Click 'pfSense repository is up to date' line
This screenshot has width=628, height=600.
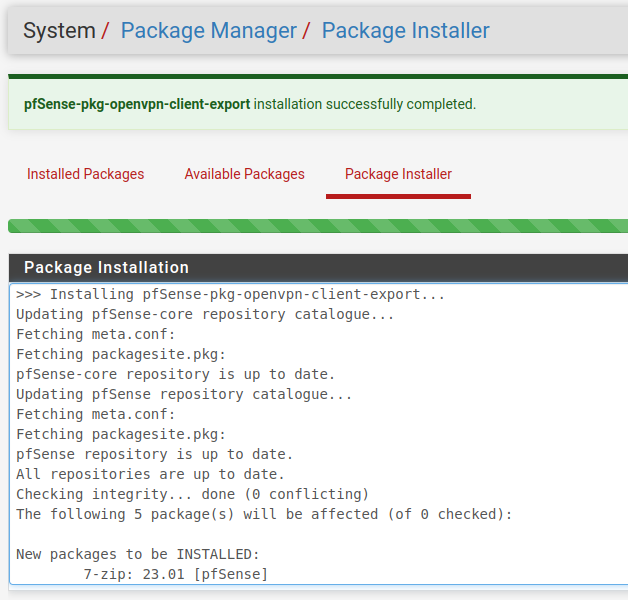click(154, 455)
